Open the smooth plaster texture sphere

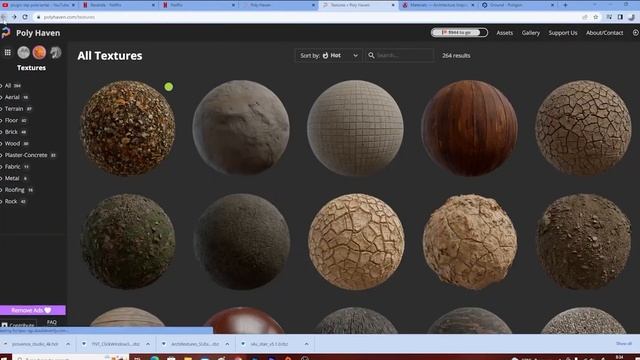point(241,128)
